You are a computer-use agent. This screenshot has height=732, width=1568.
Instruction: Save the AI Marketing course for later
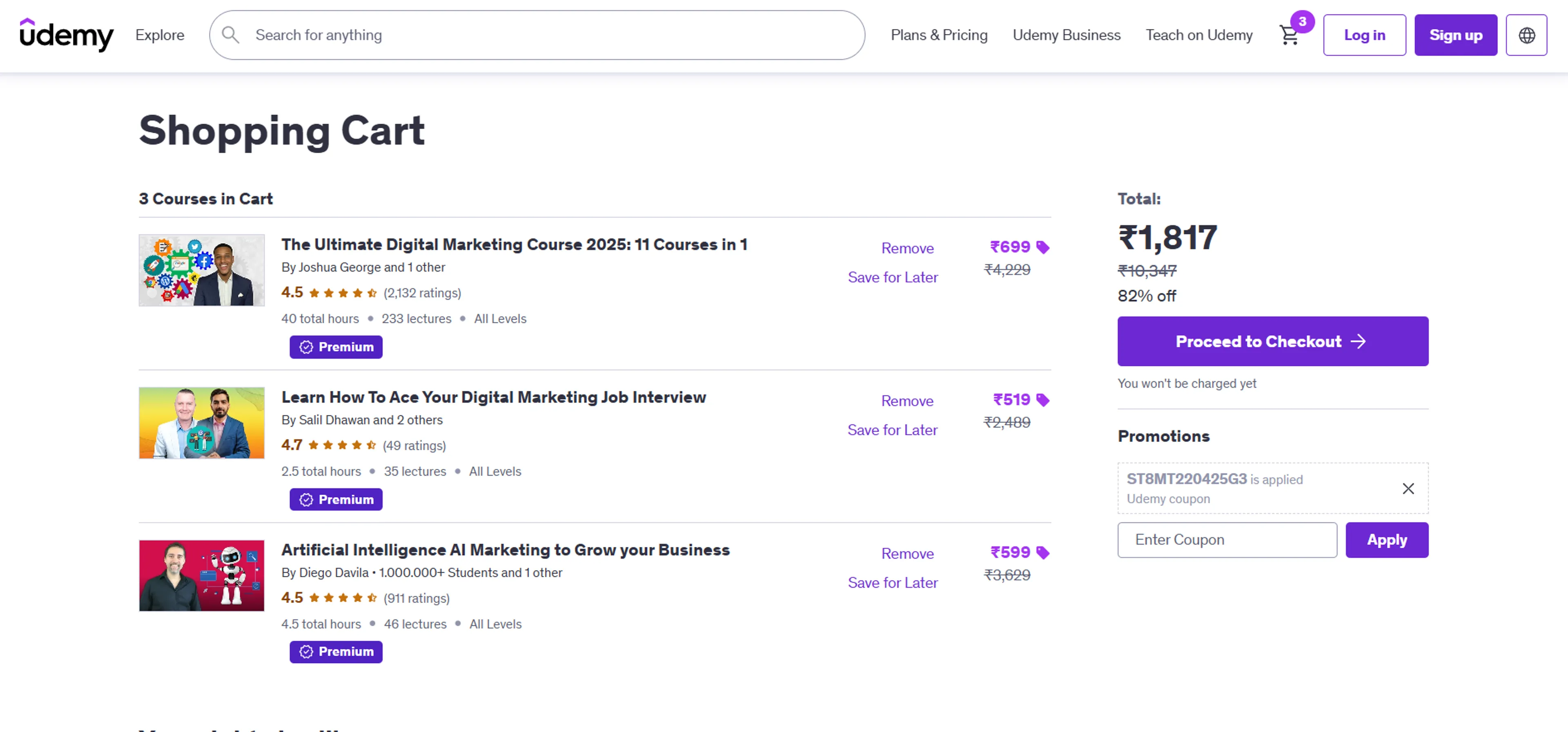[892, 583]
